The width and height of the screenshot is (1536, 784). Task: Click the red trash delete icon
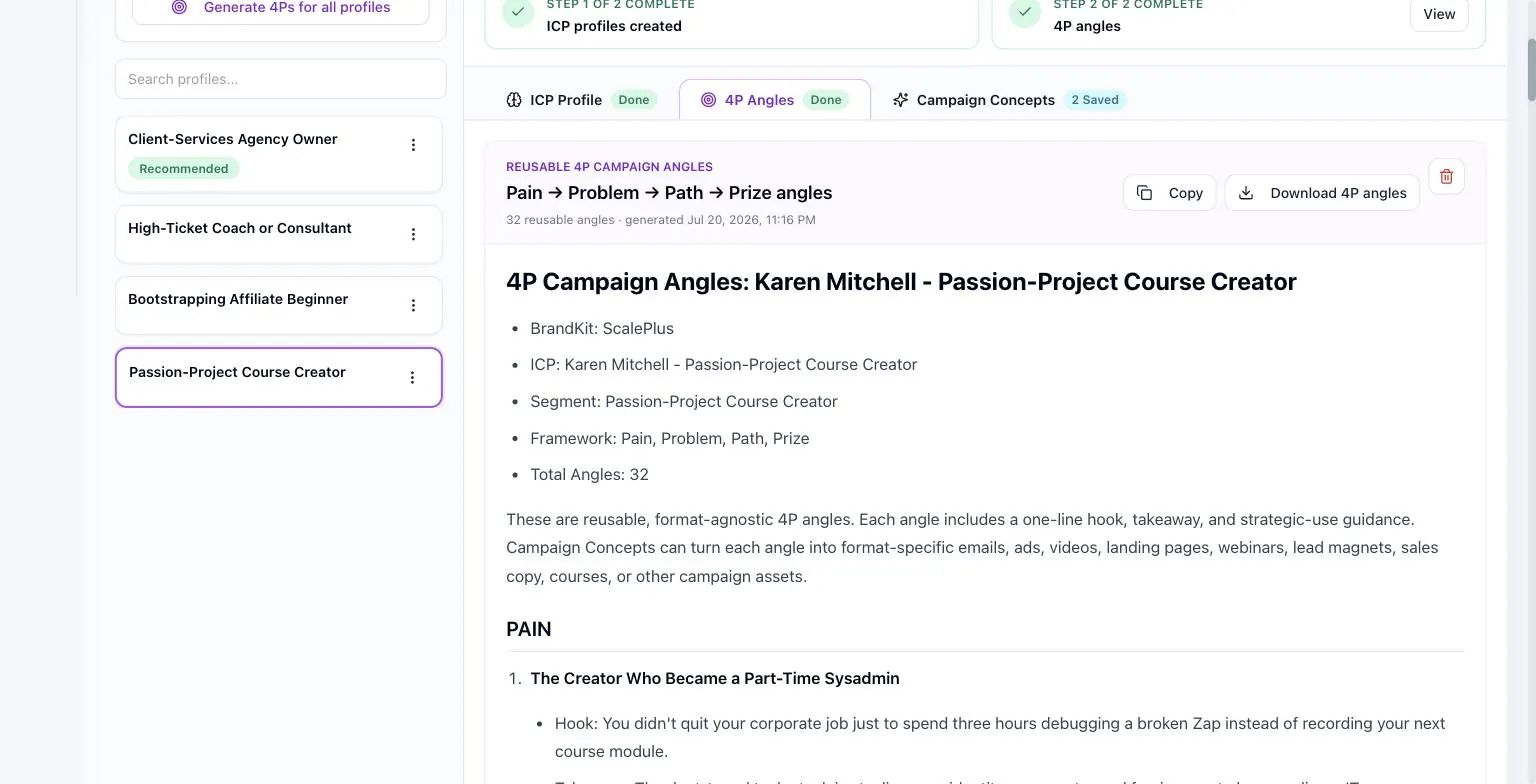(1446, 177)
